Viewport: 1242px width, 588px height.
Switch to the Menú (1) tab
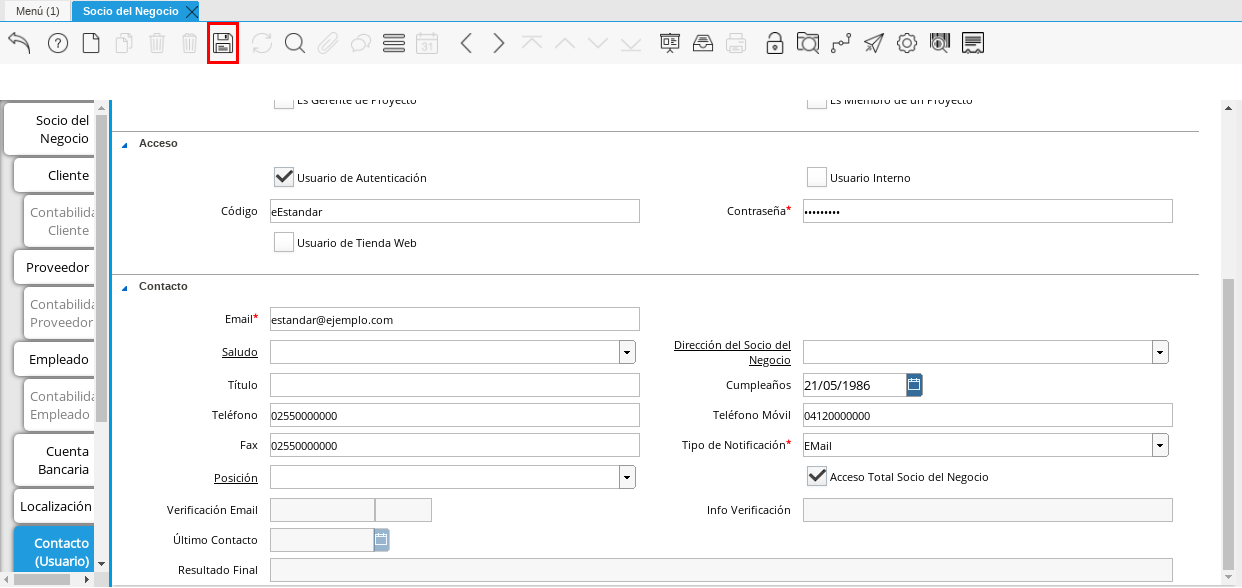point(37,11)
